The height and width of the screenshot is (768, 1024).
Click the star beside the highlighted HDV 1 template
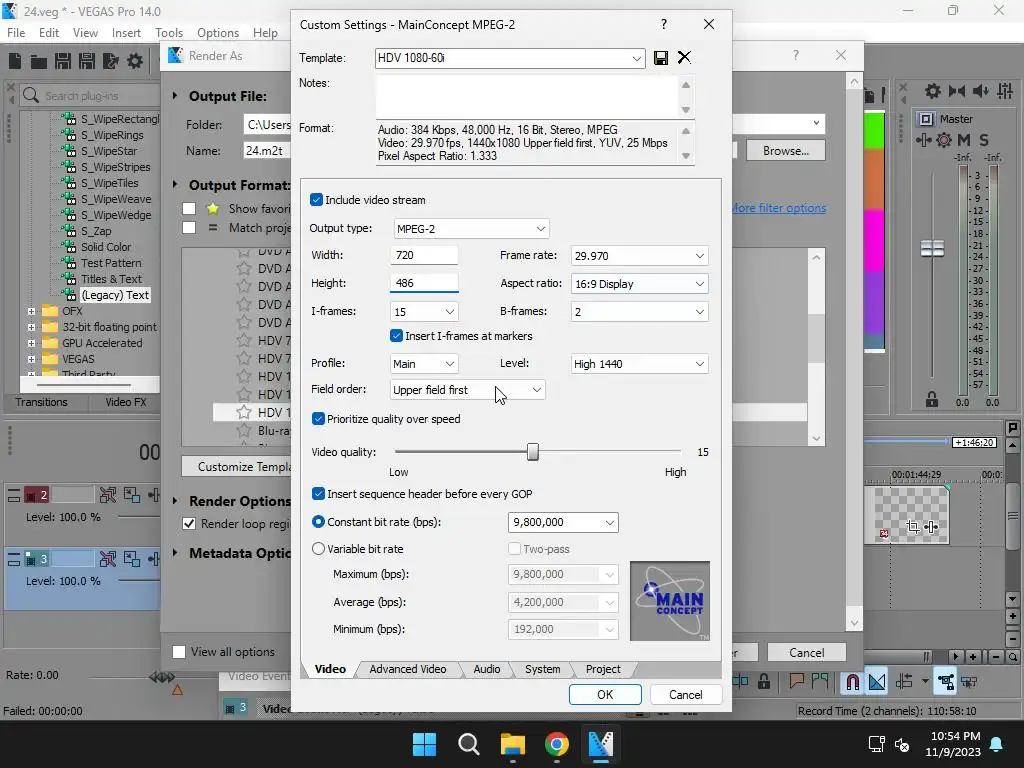click(x=244, y=412)
